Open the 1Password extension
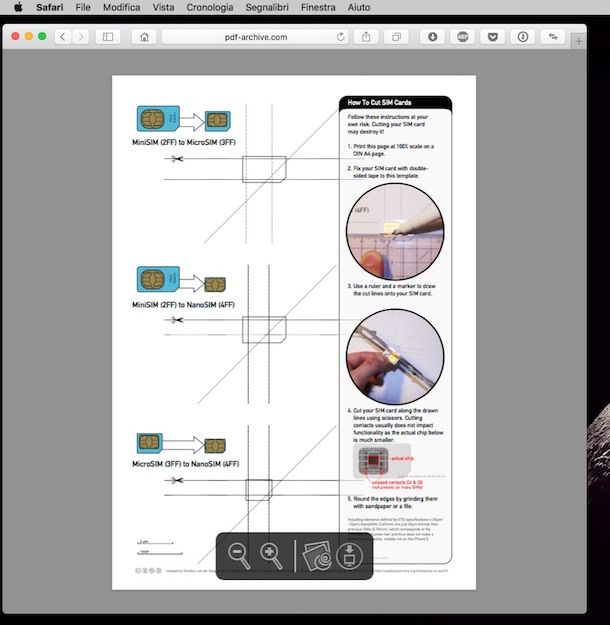The height and width of the screenshot is (625, 610). [523, 37]
